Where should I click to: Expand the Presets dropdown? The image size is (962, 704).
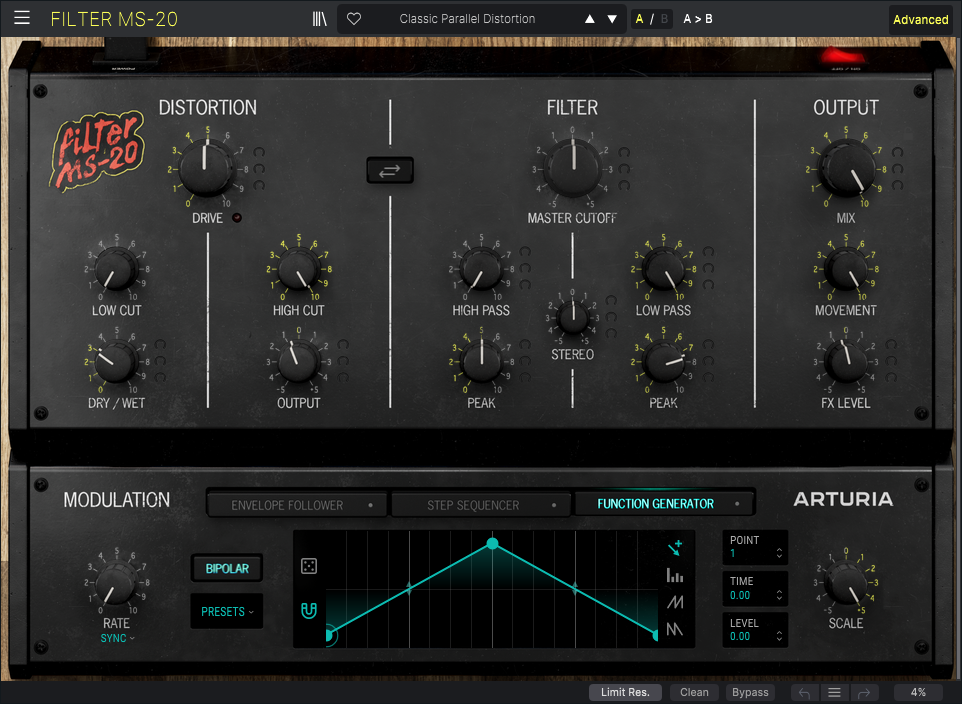[227, 611]
